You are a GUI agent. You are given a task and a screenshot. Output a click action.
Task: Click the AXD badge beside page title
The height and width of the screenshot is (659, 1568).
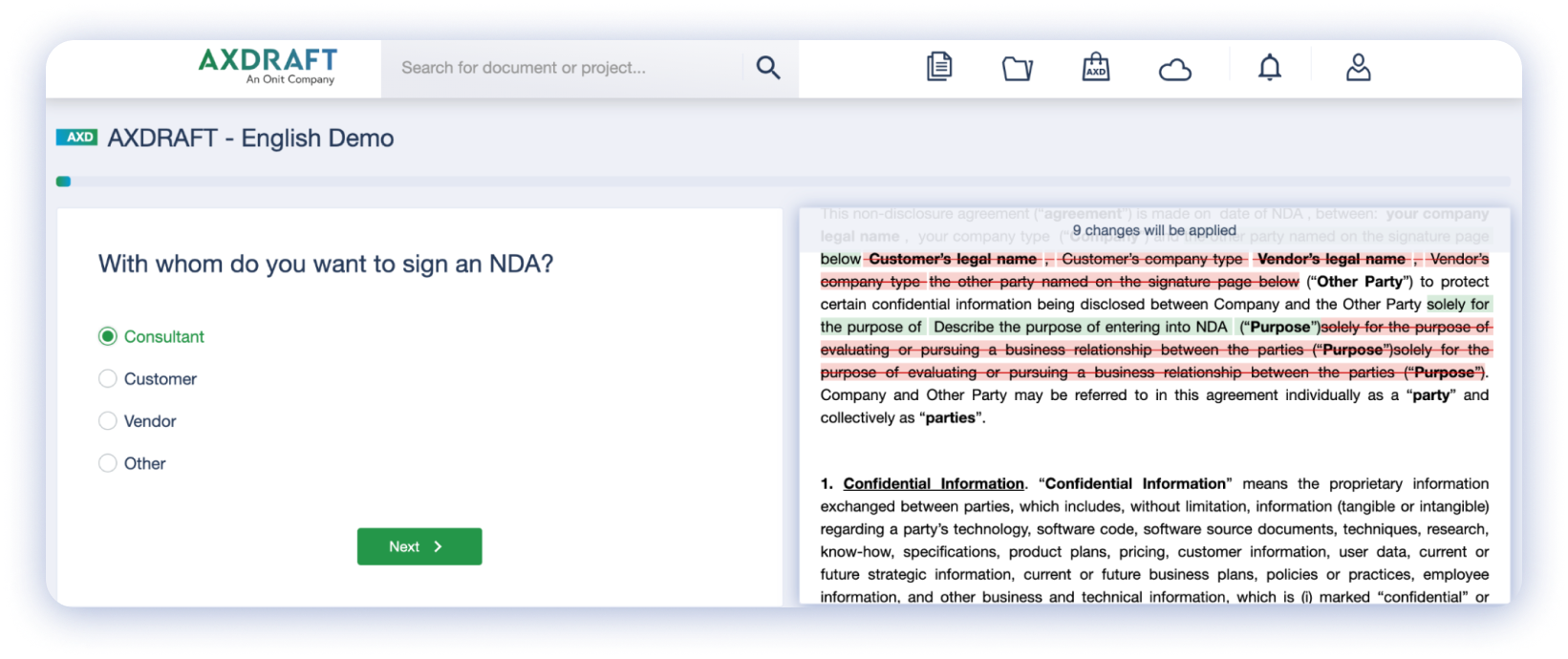(x=77, y=138)
